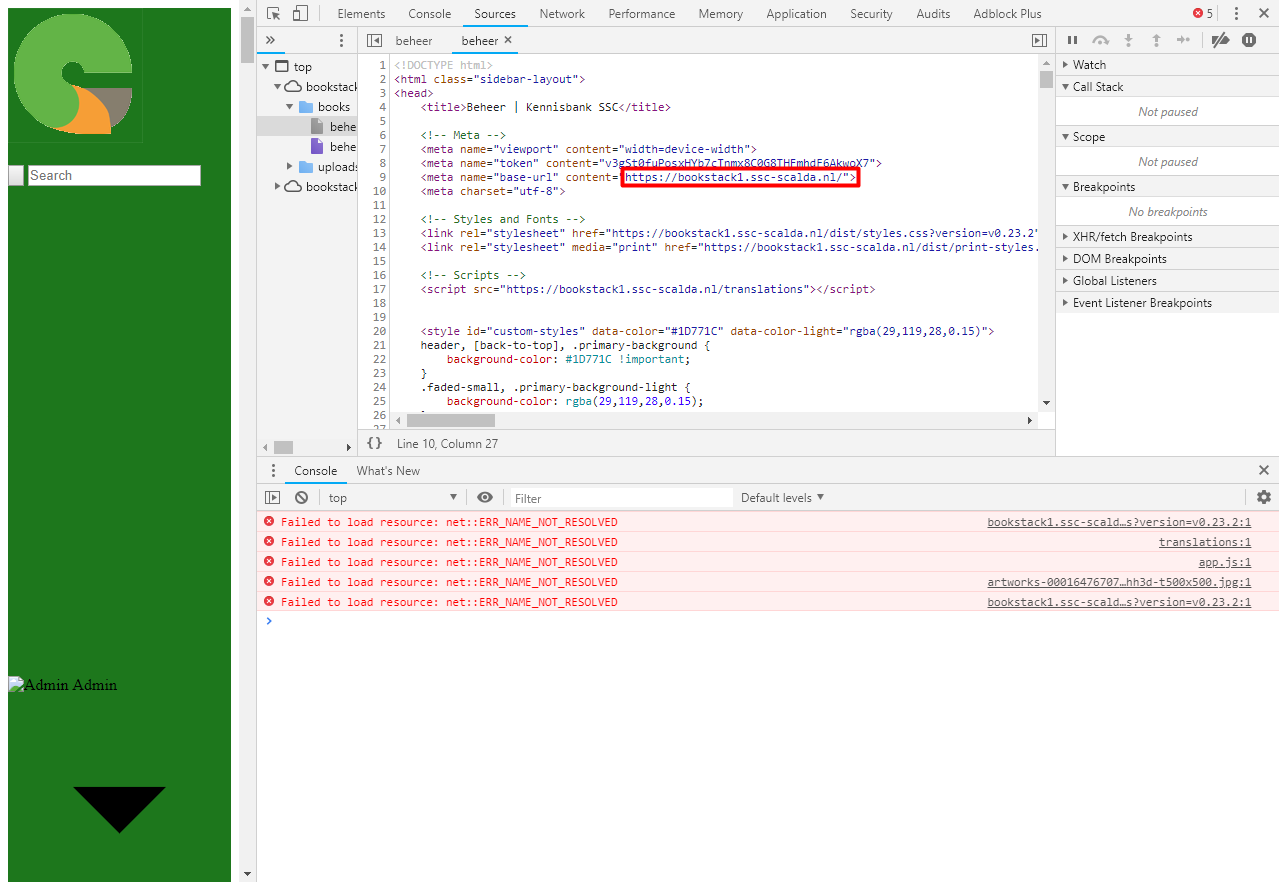Click the pause on exceptions icon
This screenshot has width=1279, height=882.
pos(1247,40)
